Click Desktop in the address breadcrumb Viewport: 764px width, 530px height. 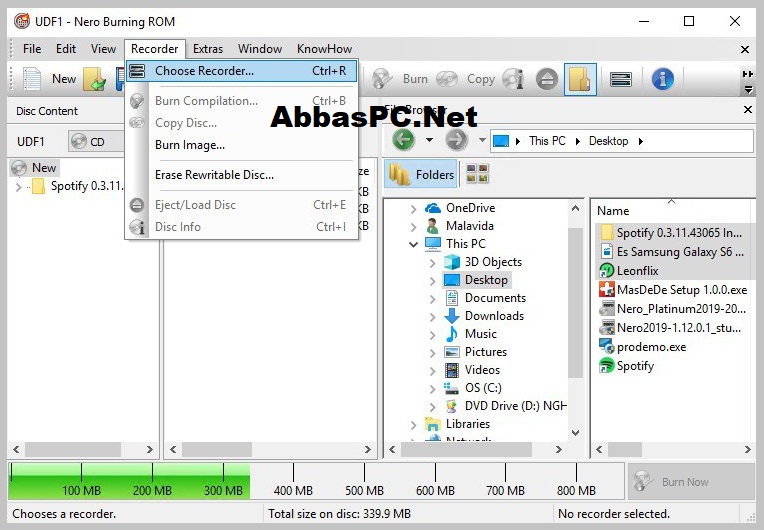[x=608, y=141]
